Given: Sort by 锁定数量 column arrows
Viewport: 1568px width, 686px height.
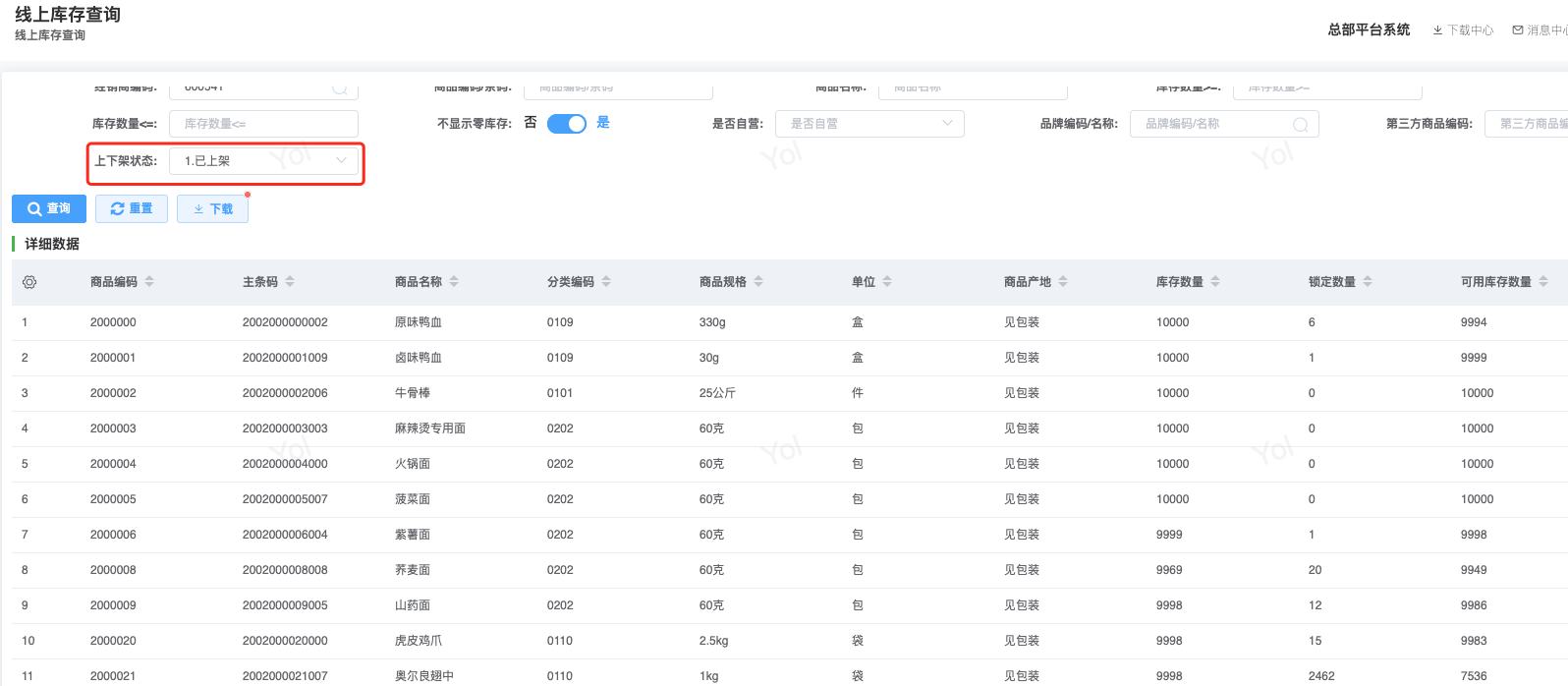Looking at the screenshot, I should (1368, 282).
